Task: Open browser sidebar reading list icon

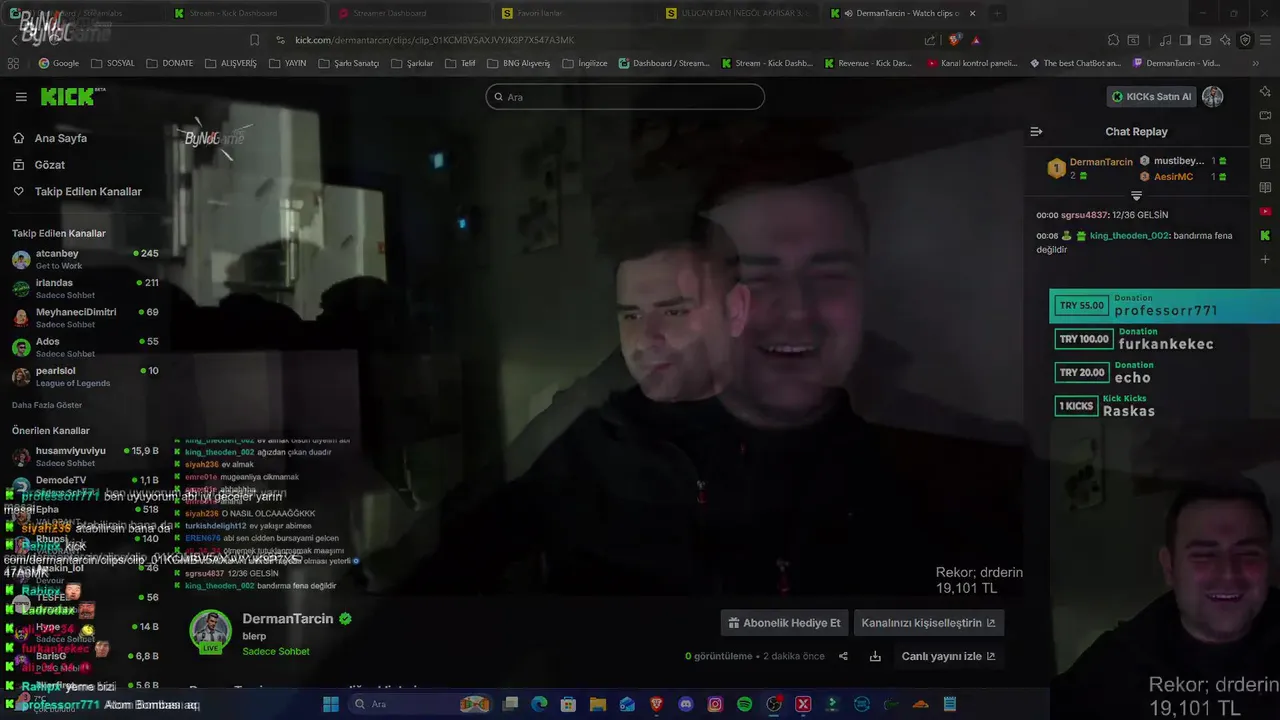Action: pos(1265,187)
